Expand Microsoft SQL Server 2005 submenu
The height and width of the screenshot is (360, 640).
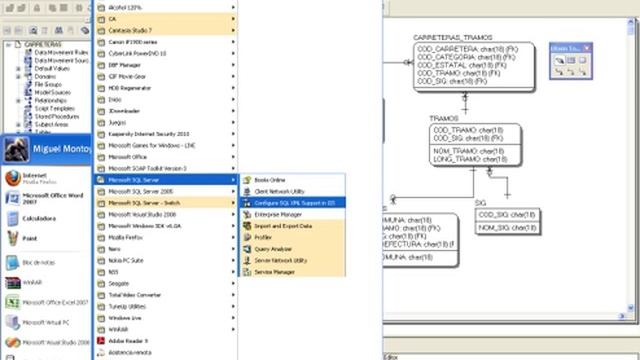point(166,191)
